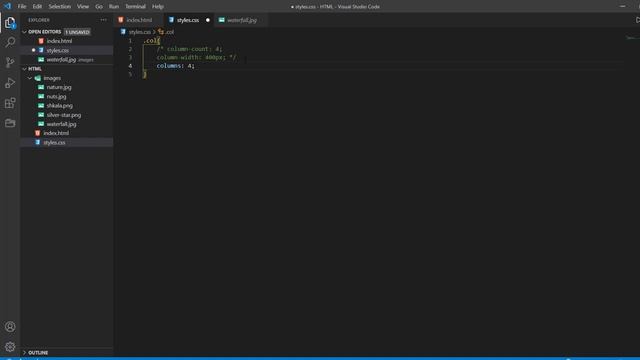Open shkala.png in the images folder
Viewport: 640px width, 360px height.
60,106
